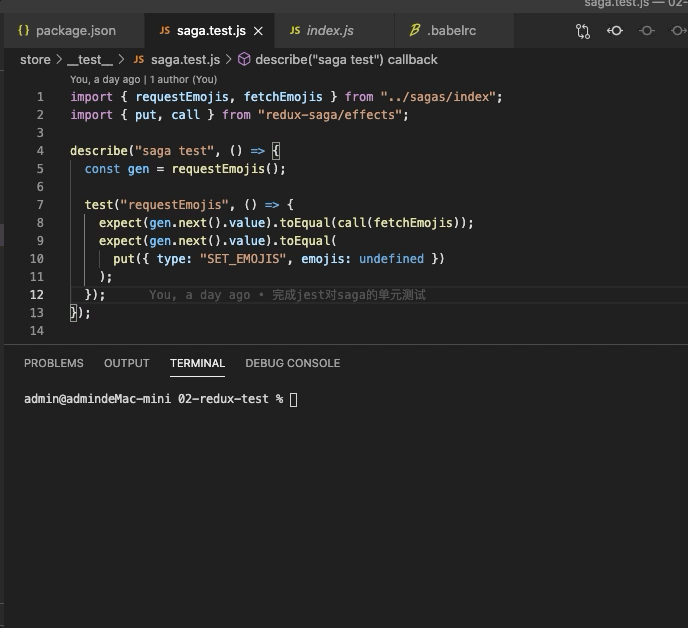Click the Babel icon on .babelrc tab
This screenshot has height=628, width=688.
415,30
